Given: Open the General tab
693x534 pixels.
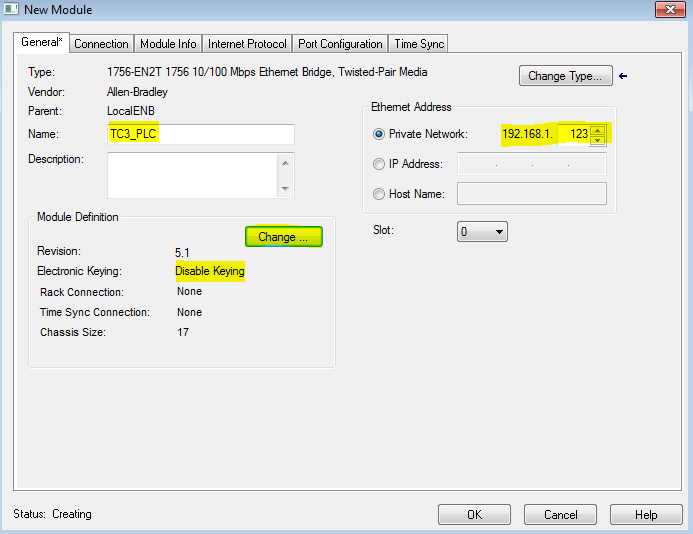Looking at the screenshot, I should pyautogui.click(x=42, y=42).
